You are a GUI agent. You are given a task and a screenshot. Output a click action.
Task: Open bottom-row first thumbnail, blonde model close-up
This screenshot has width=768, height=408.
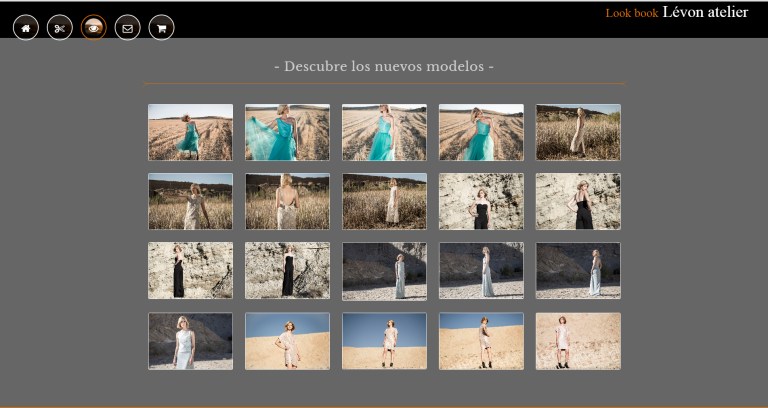190,341
